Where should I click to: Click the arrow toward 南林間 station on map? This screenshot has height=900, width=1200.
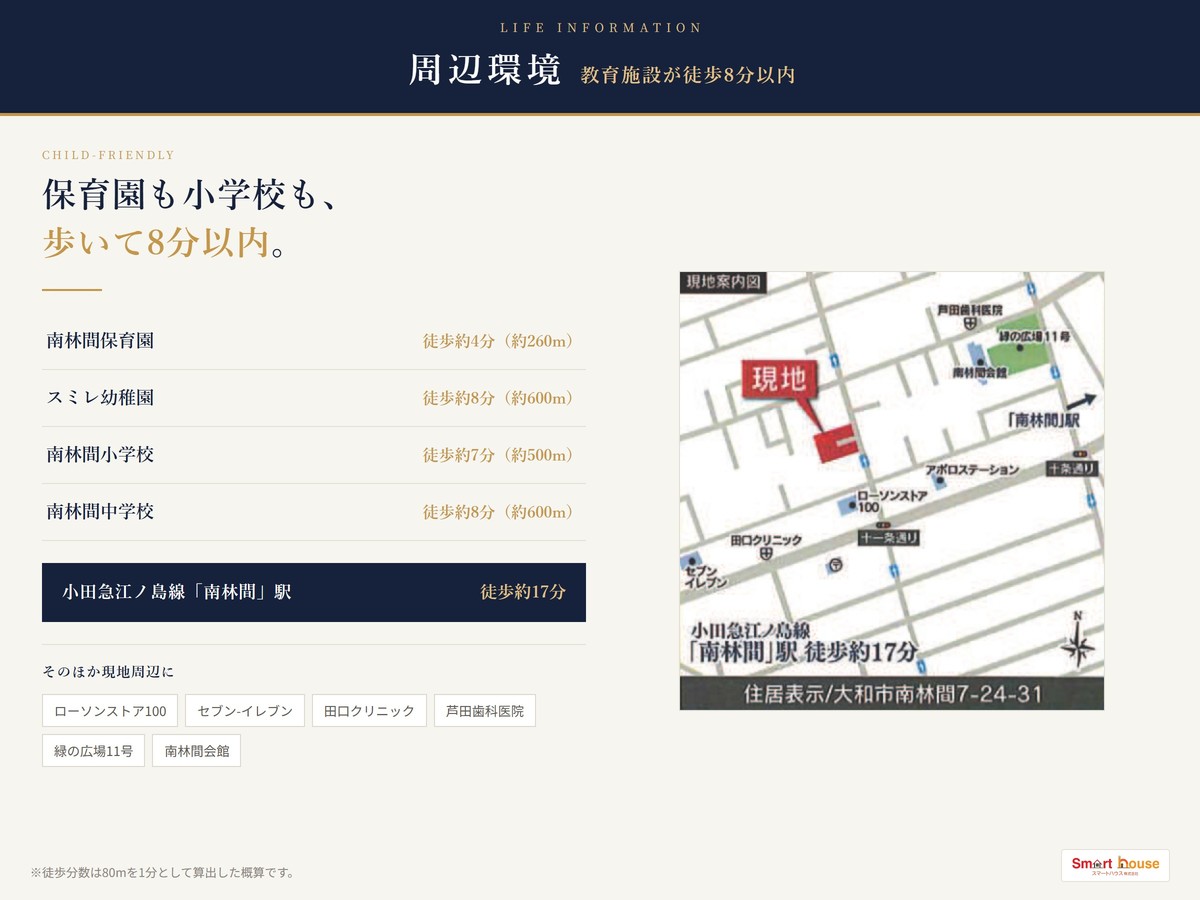(x=1082, y=402)
